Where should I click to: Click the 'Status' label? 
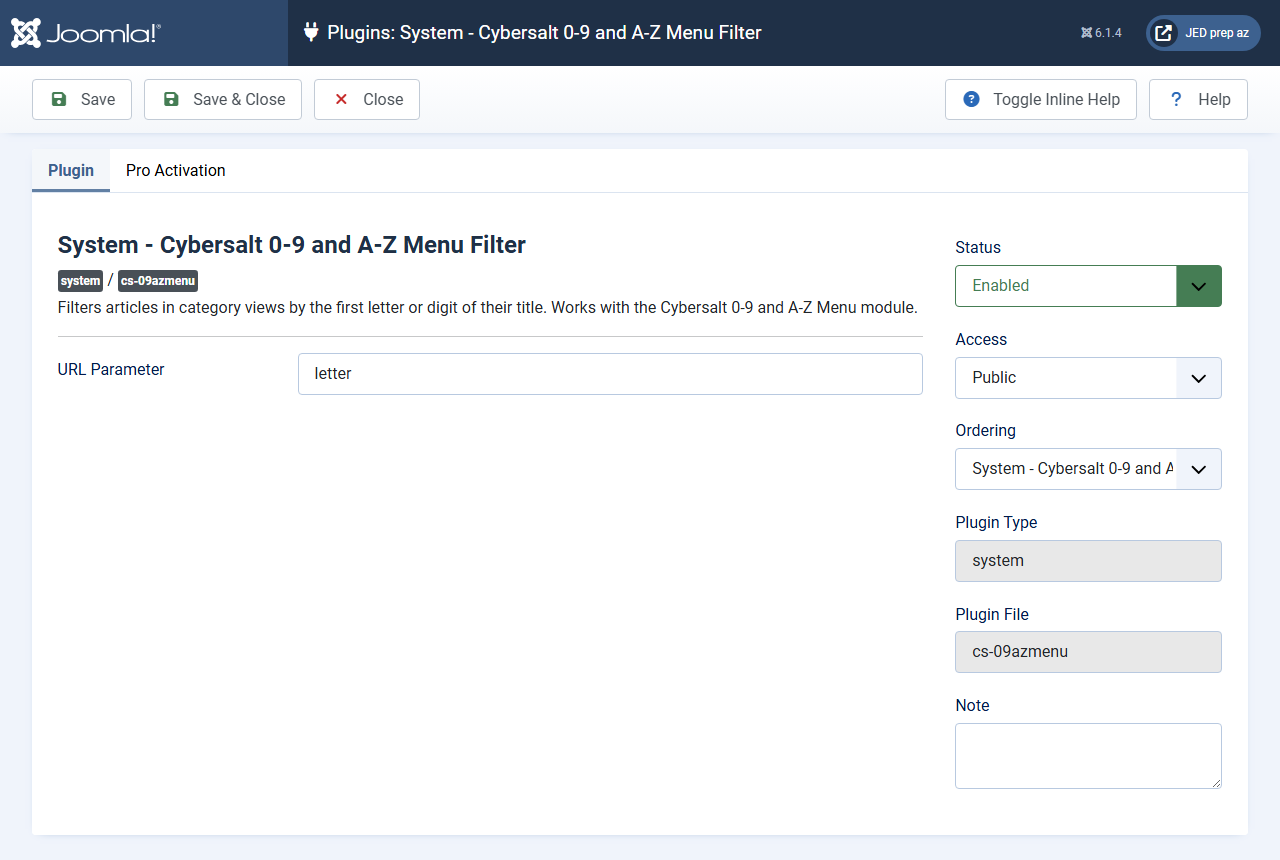coord(978,247)
